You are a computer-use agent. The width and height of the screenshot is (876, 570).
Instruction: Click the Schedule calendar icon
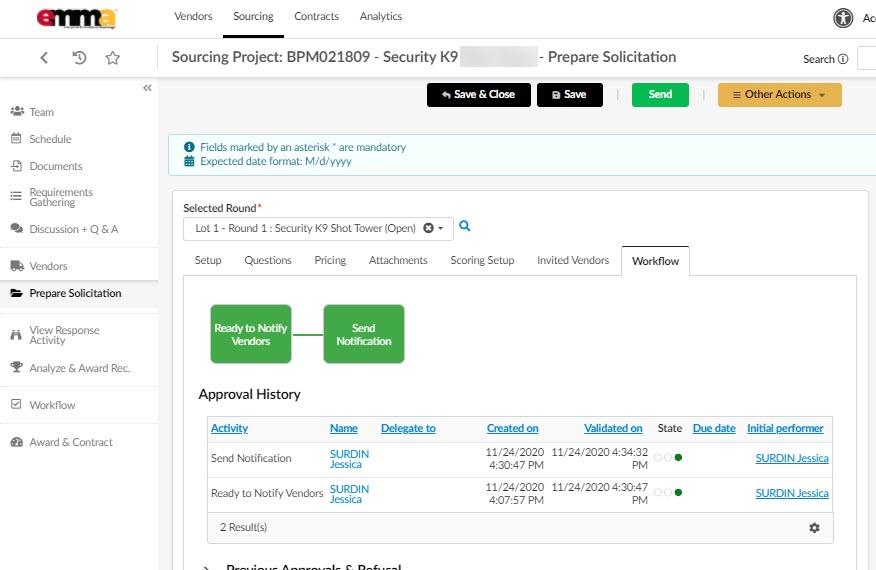click(x=16, y=138)
